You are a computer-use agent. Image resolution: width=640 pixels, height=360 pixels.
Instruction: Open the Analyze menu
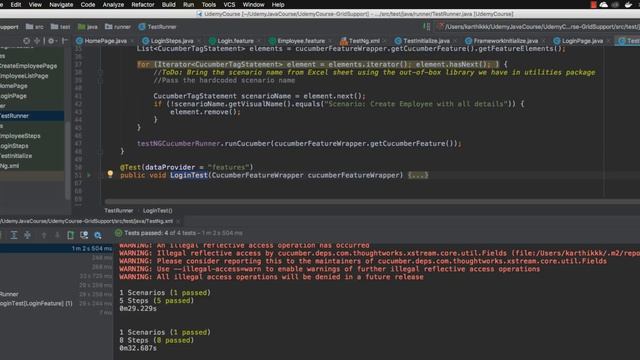point(113,4)
